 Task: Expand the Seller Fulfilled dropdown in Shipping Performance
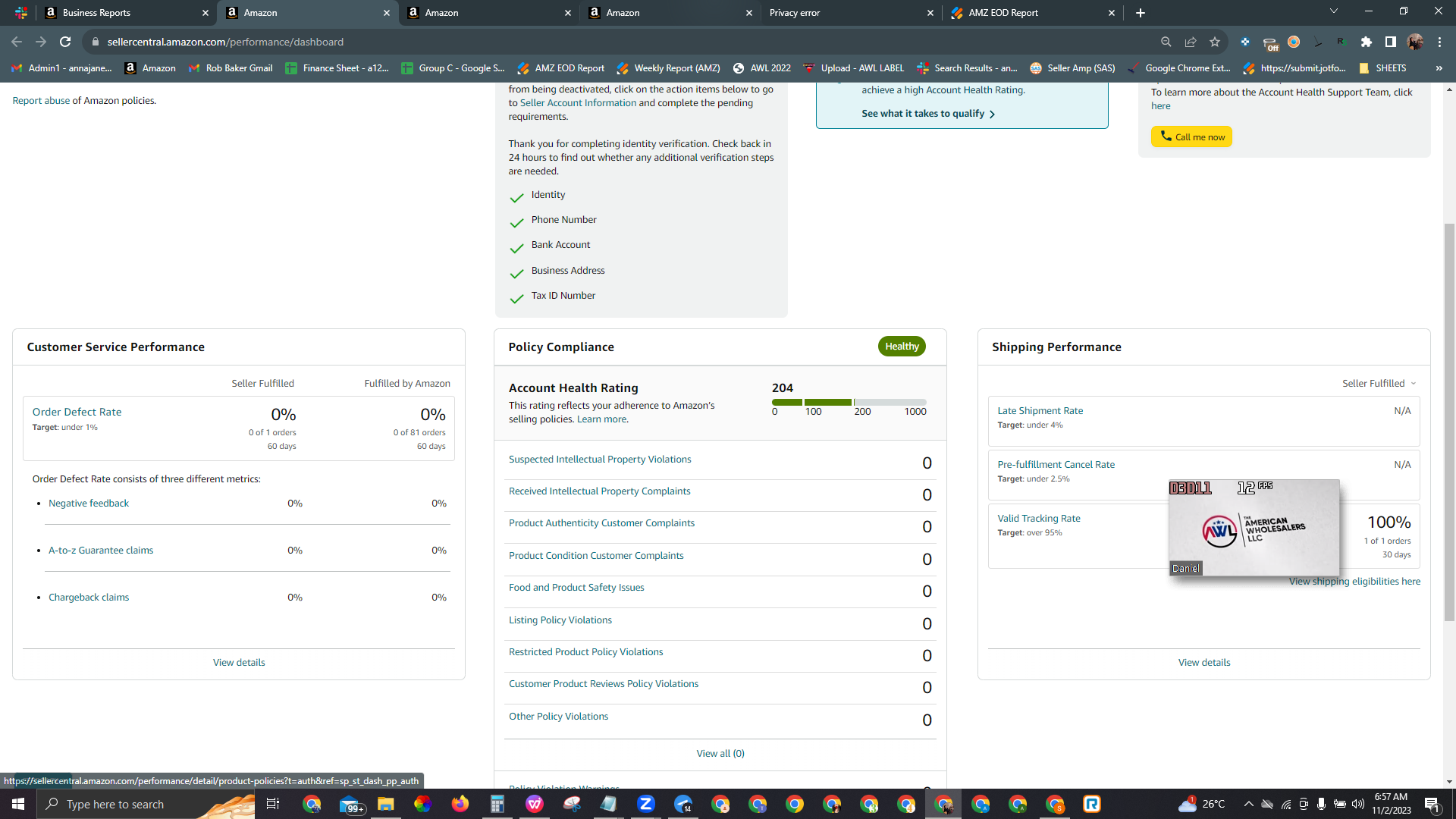(x=1379, y=383)
